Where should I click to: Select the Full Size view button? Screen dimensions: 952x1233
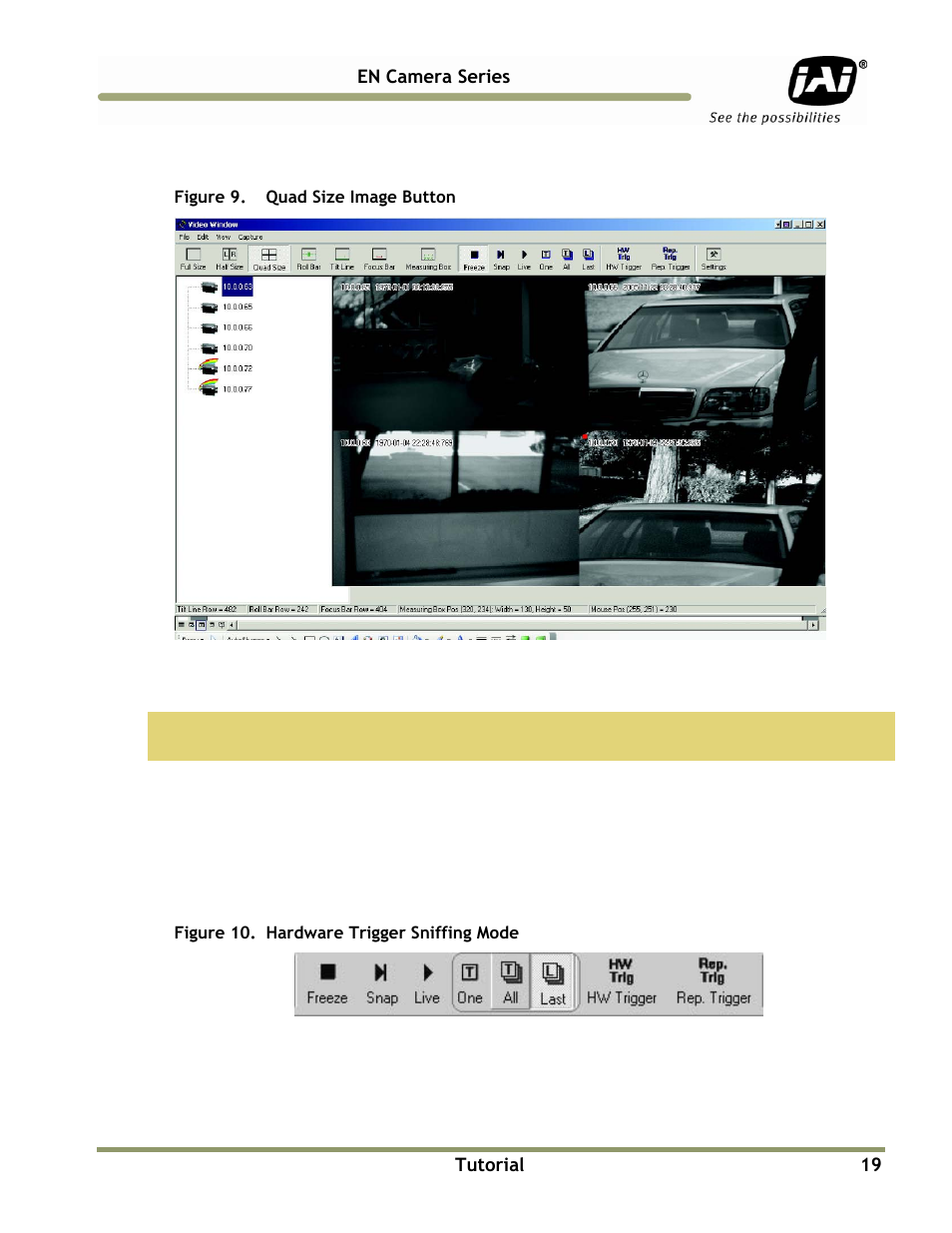click(193, 260)
